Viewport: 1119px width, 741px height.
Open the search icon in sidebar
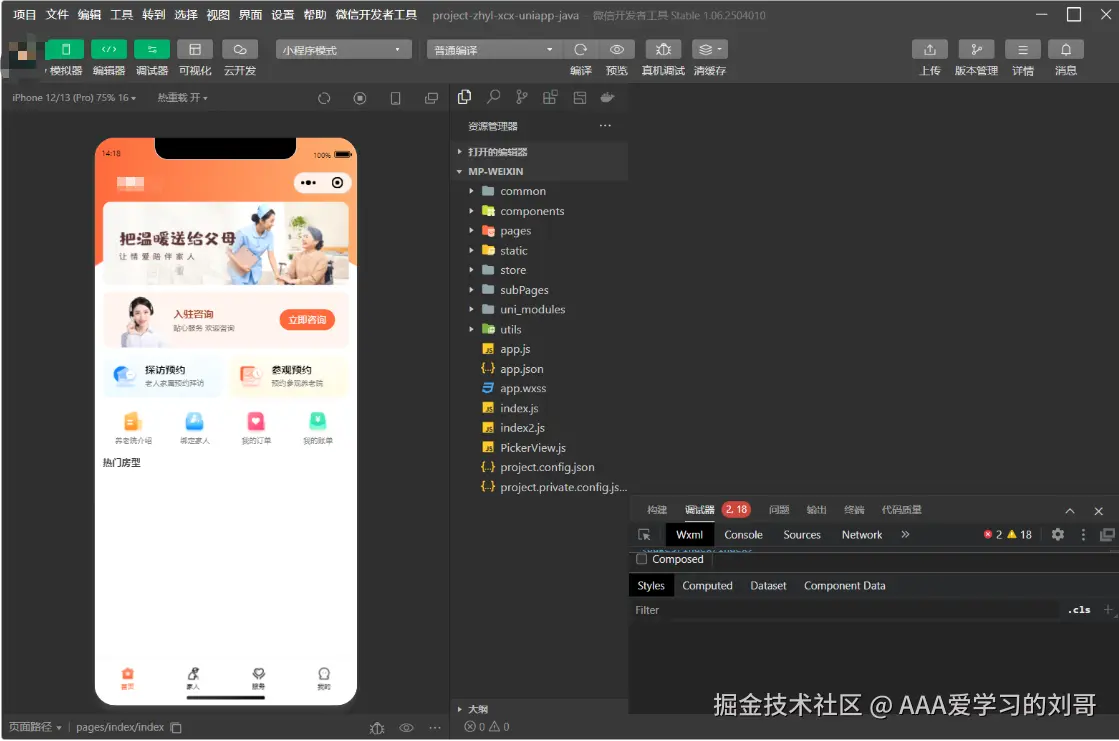tap(493, 98)
